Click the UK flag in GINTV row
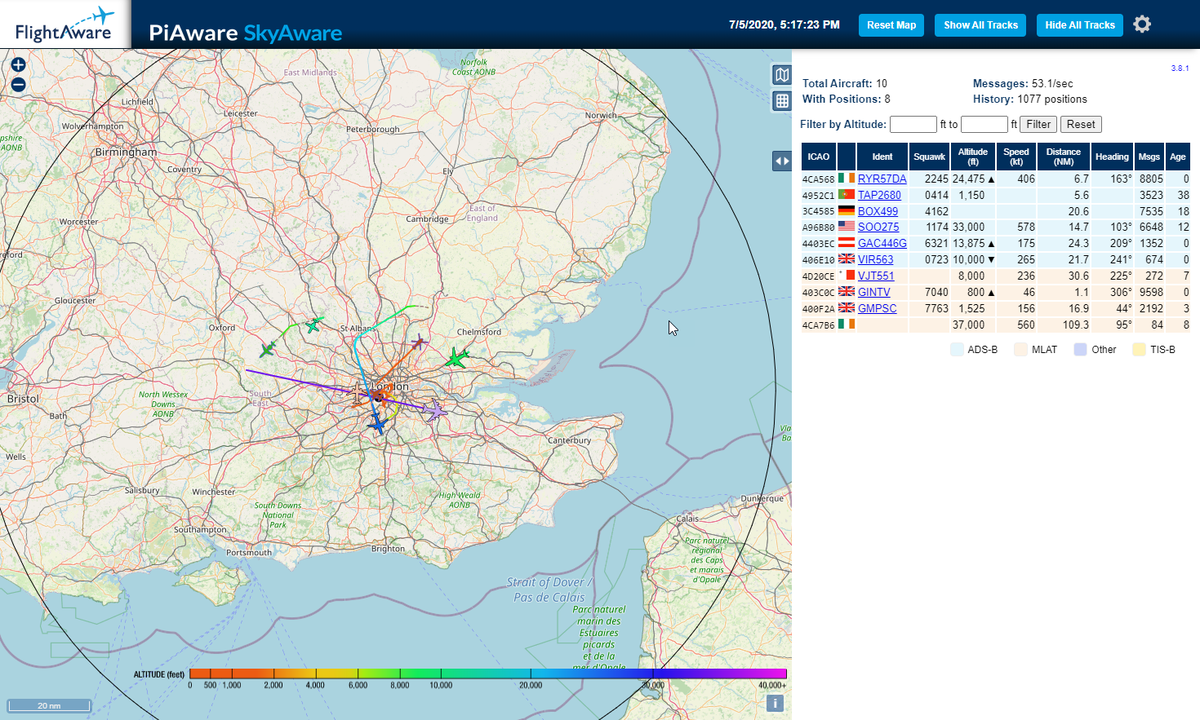Screen dimensions: 1200x720 pyautogui.click(x=846, y=292)
